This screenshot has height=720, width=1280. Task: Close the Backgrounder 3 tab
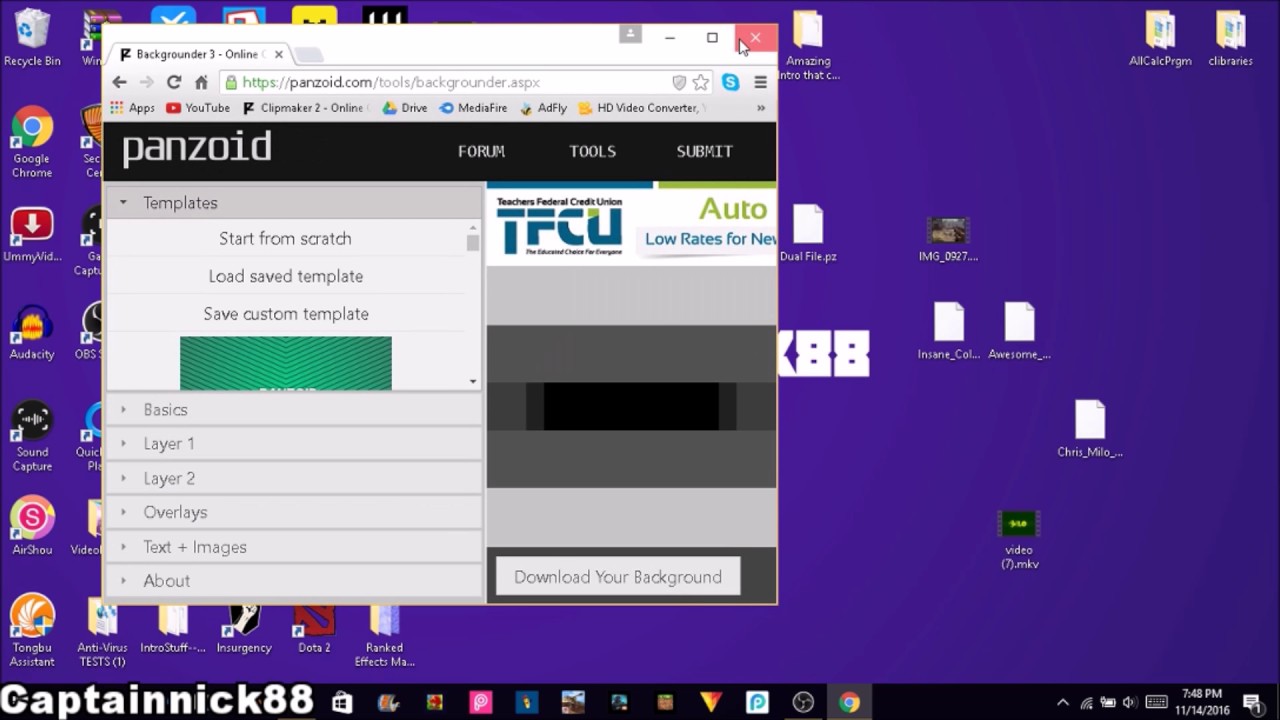[x=279, y=54]
